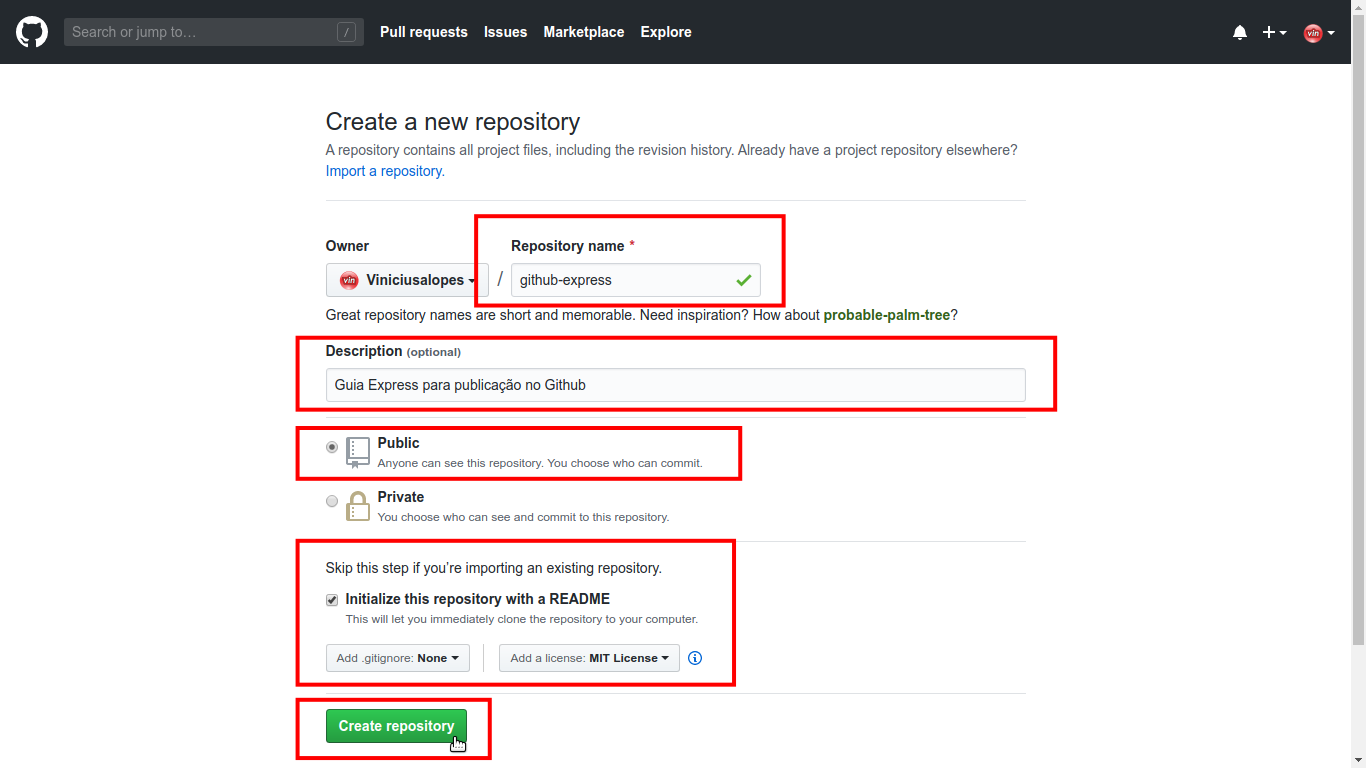Viewport: 1366px width, 768px height.
Task: Click the Private repository lock icon
Action: point(358,506)
